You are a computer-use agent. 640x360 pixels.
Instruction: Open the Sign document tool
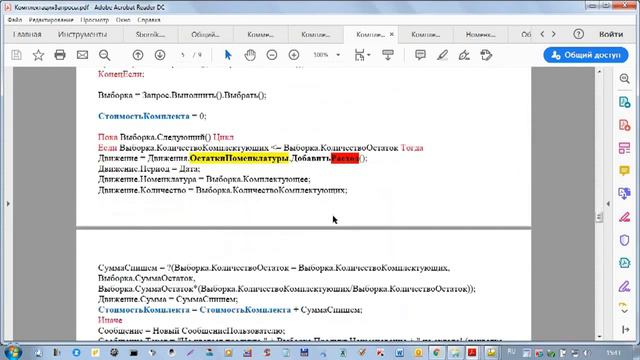(x=464, y=55)
